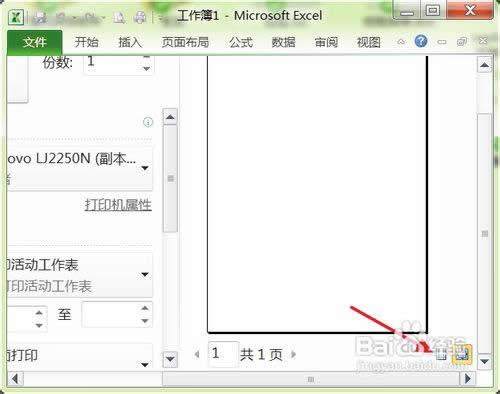This screenshot has width=500, height=394.
Task: Switch to the 视图 tab
Action: click(369, 42)
